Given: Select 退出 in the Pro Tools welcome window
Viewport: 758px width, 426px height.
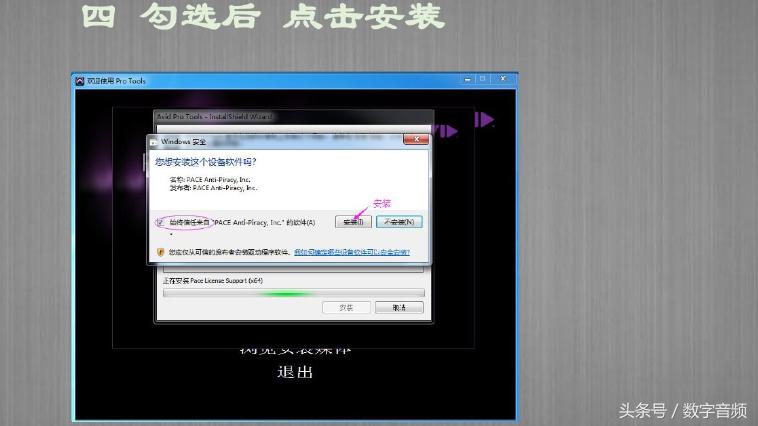Looking at the screenshot, I should (x=295, y=372).
